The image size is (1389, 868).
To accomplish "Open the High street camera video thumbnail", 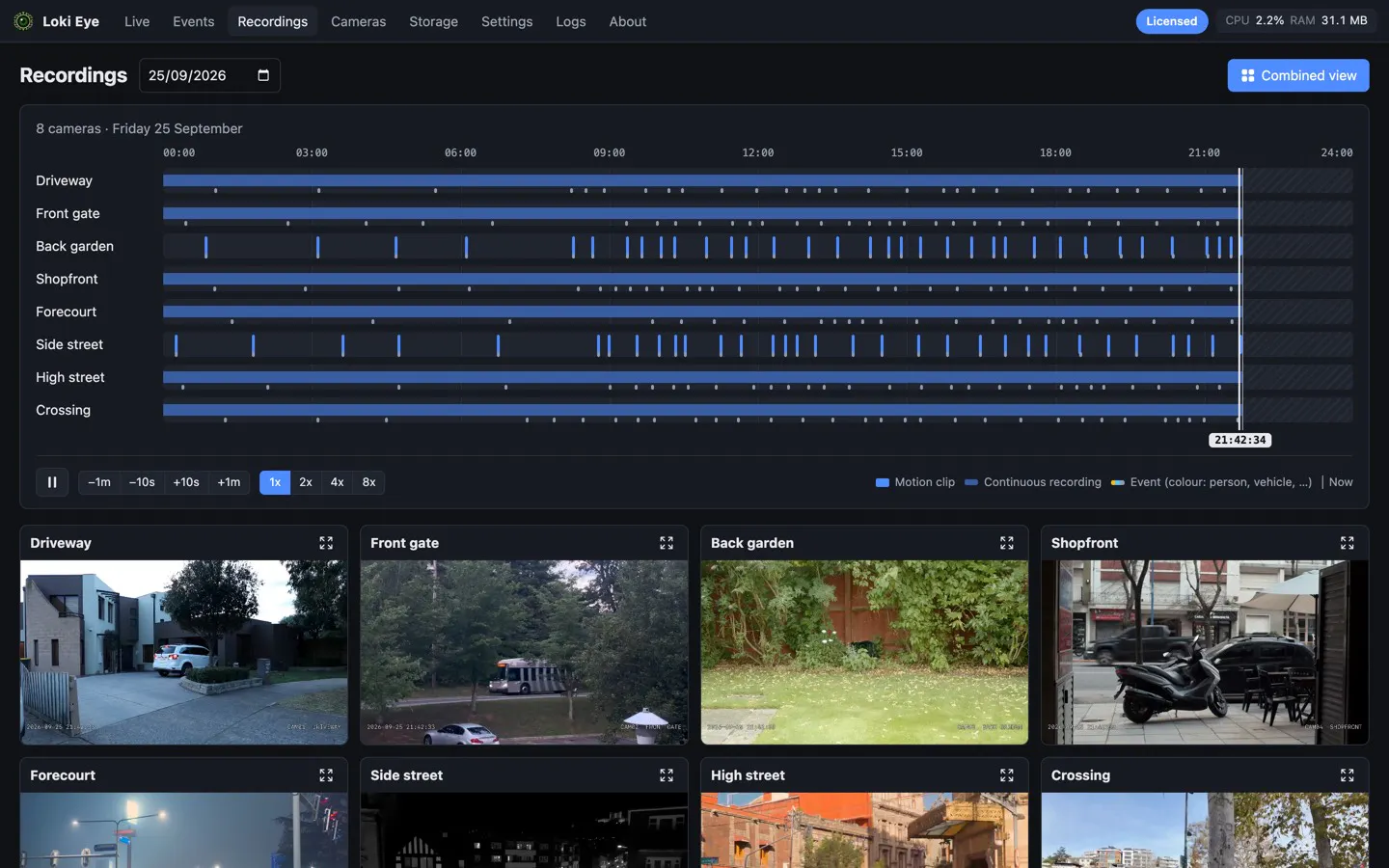I will pos(865,830).
